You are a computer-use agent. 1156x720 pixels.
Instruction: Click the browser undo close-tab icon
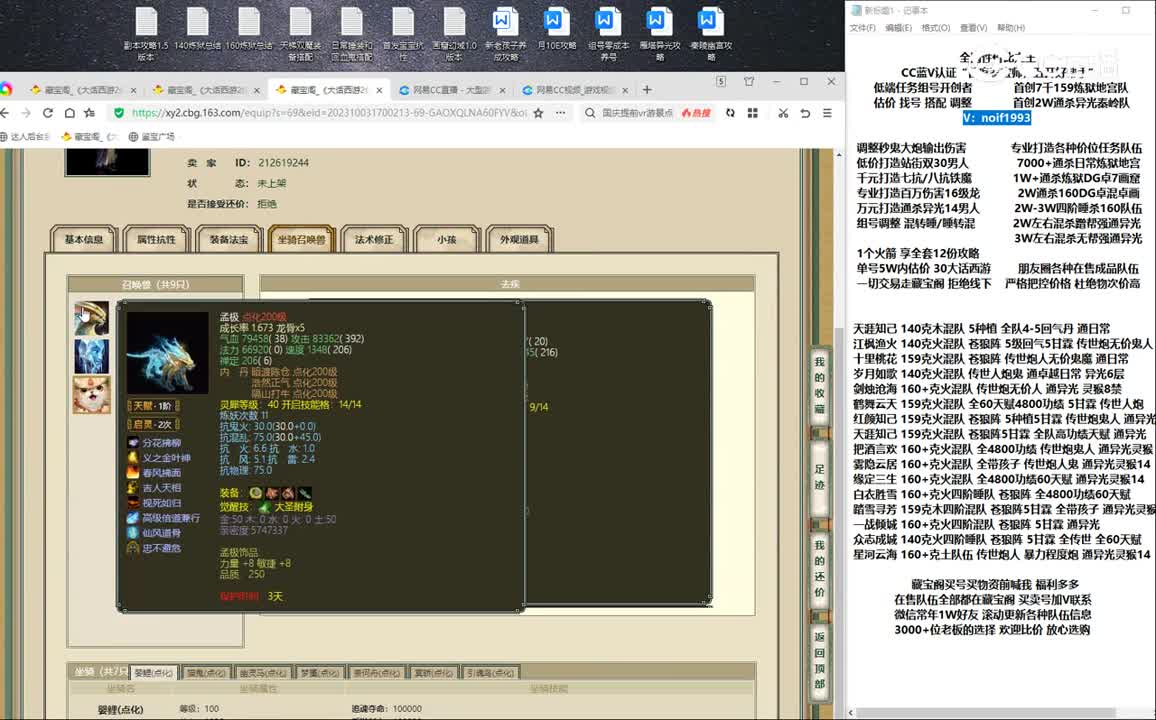805,113
